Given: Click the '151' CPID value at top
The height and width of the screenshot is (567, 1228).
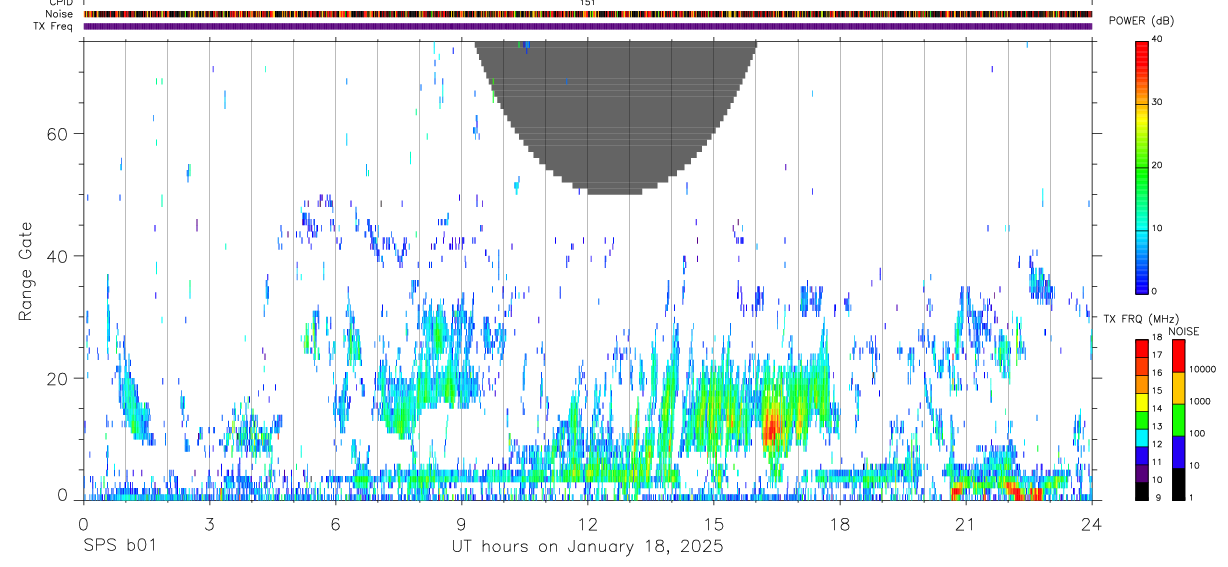Looking at the screenshot, I should coord(587,3).
